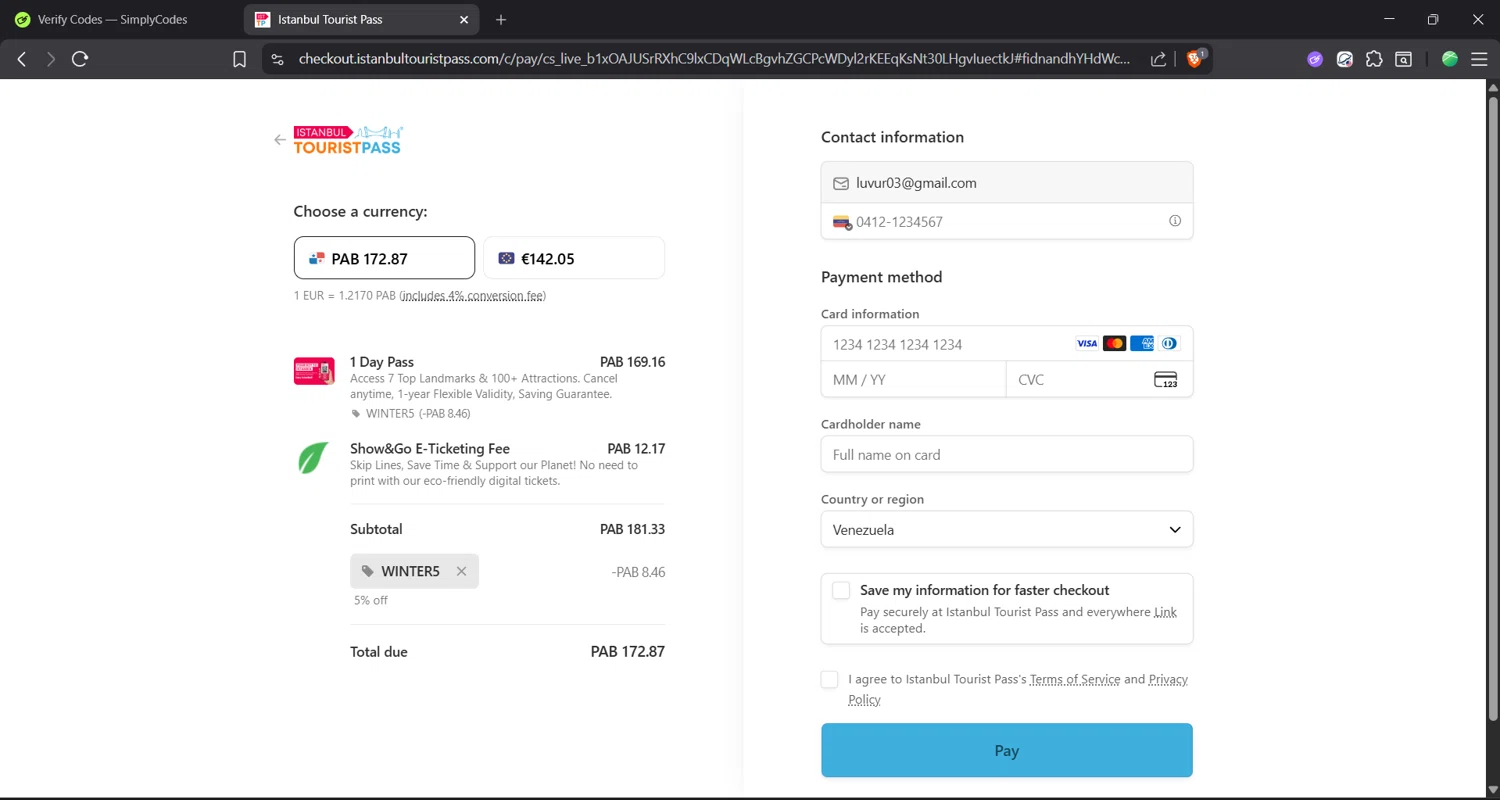The width and height of the screenshot is (1500, 800).
Task: Click the Payment method heading
Action: [881, 277]
